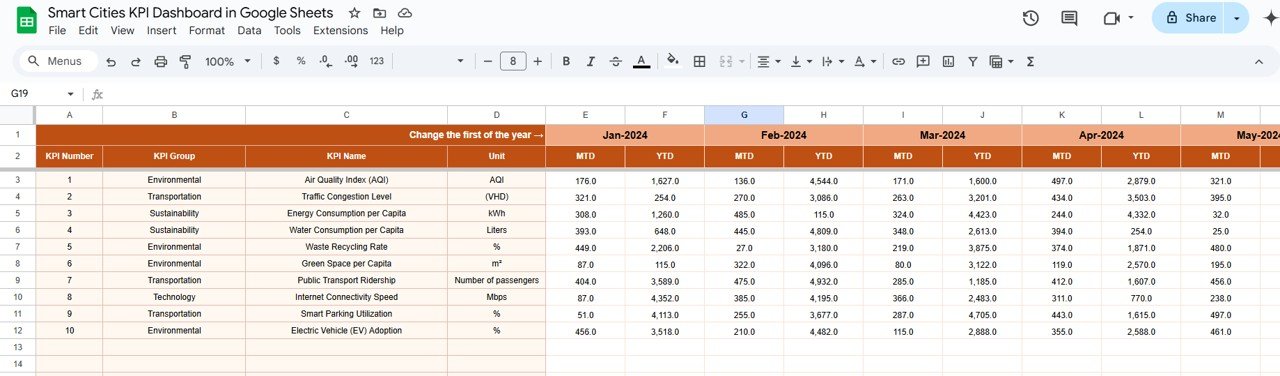Open the Extensions menu
1280x376 pixels.
[x=341, y=30]
